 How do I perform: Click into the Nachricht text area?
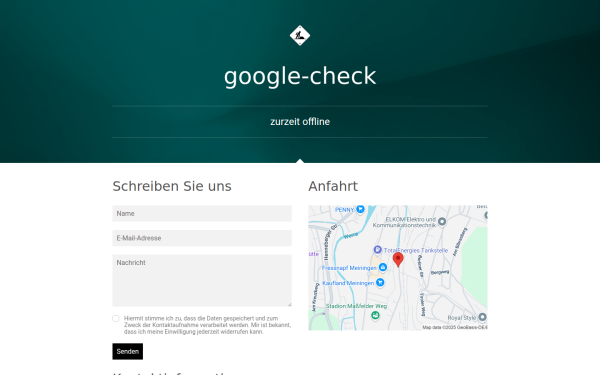(x=202, y=280)
